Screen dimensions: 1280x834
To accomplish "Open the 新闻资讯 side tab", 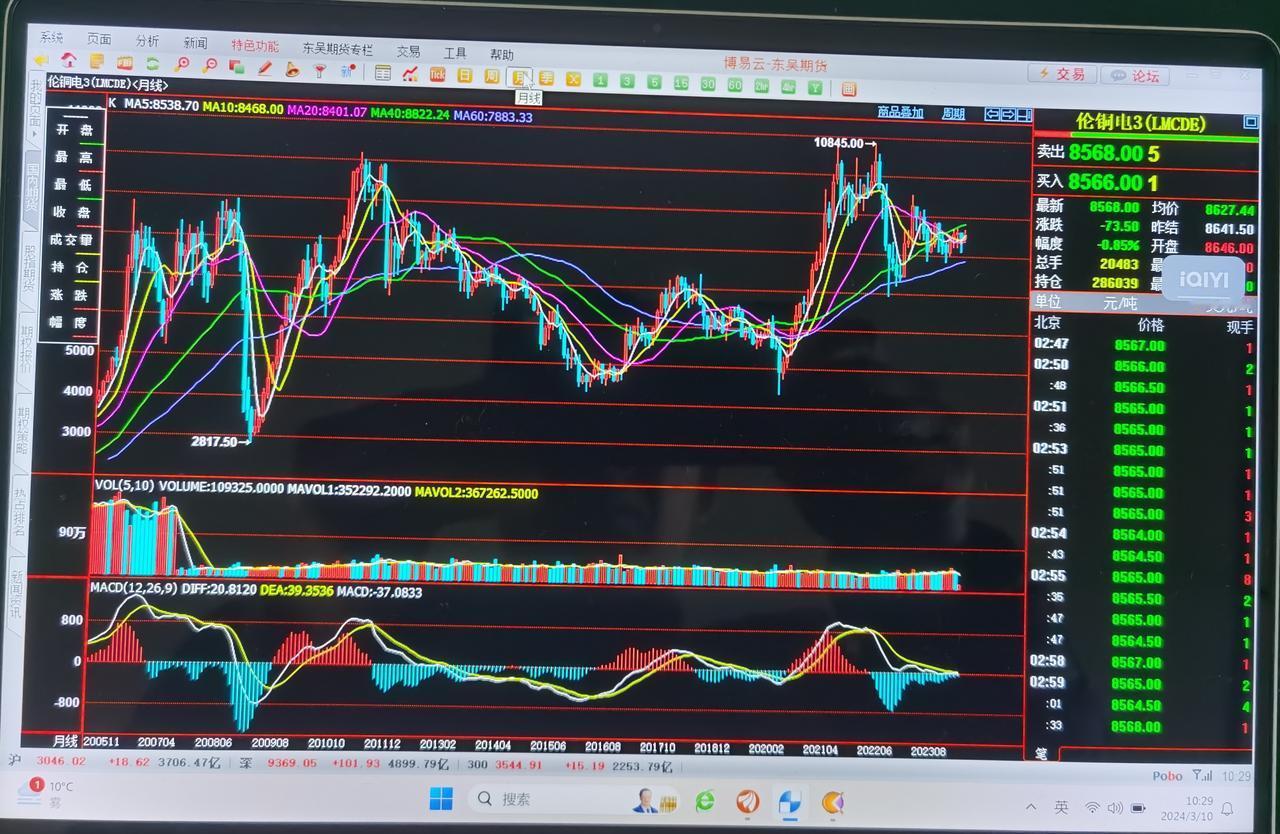I will tap(15, 597).
